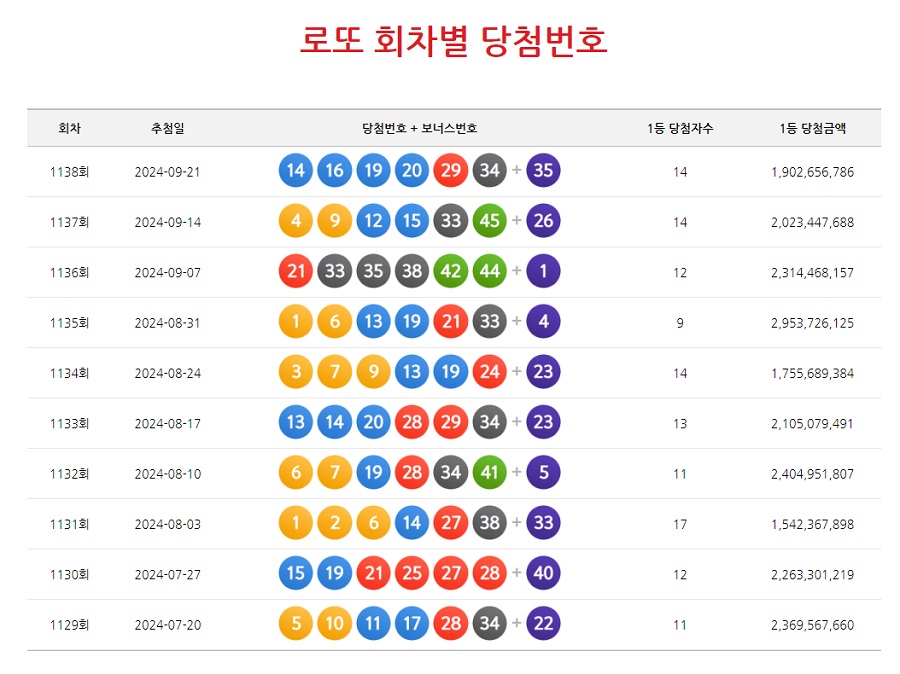Select red ball 21 in draw 1136
Image resolution: width=900 pixels, height=674 pixels.
294,270
